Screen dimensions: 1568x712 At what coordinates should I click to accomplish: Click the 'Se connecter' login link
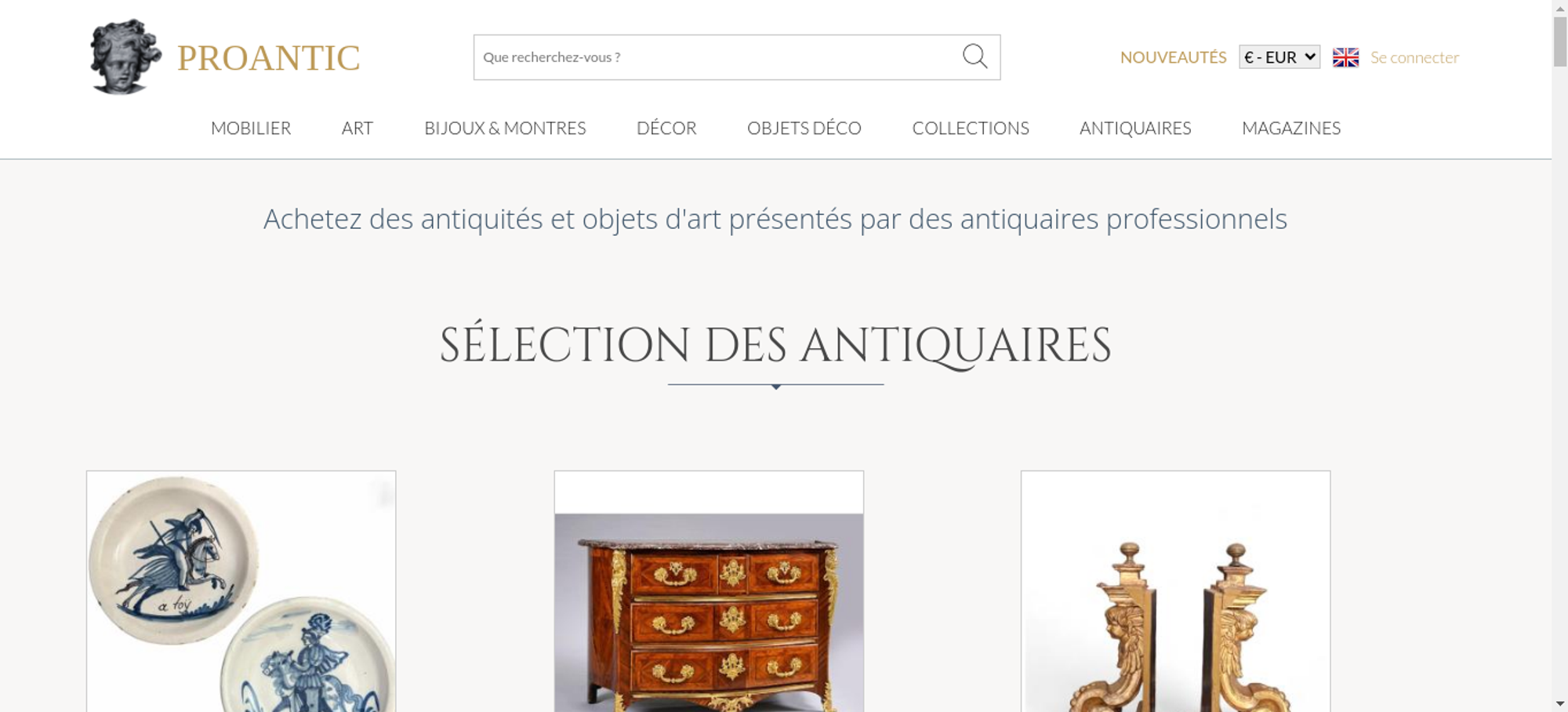tap(1414, 57)
